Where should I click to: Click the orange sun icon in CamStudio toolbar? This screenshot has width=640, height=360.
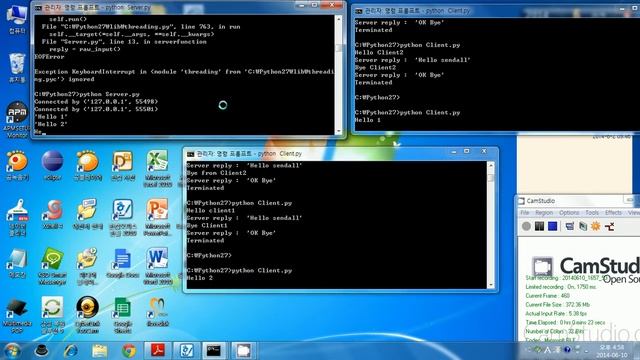(x=596, y=226)
